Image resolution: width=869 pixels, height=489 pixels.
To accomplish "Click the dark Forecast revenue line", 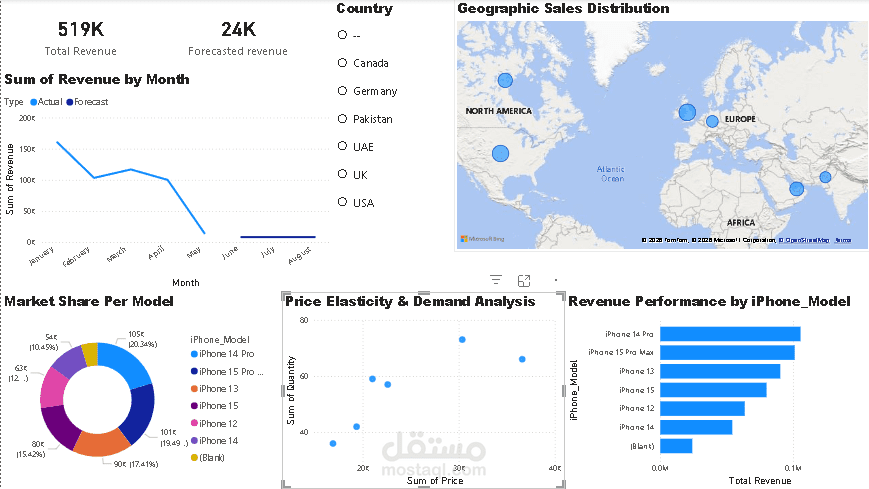I will tap(278, 237).
